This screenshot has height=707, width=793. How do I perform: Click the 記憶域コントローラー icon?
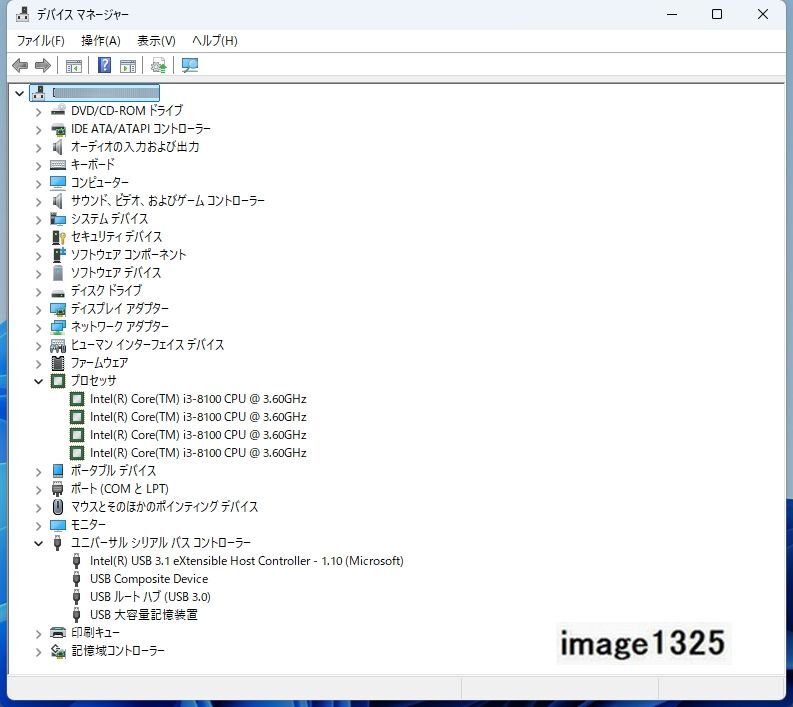[x=58, y=651]
